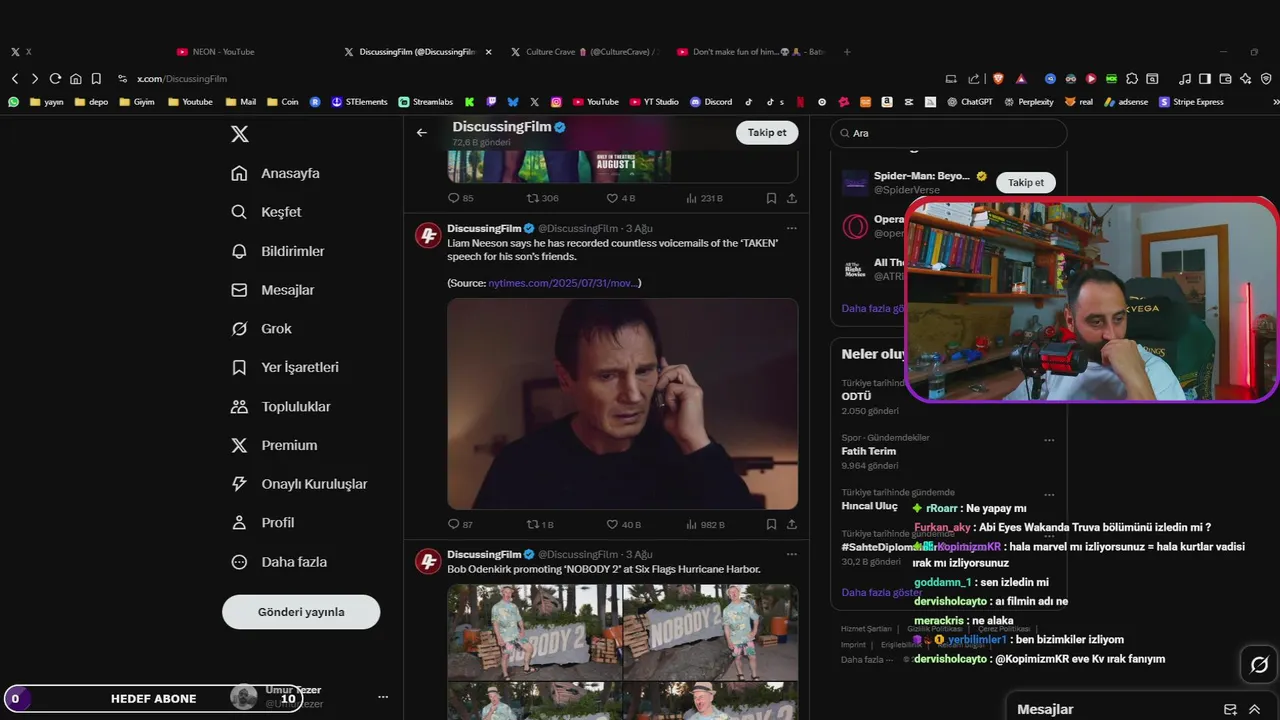Screen dimensions: 1280x720
Task: Show hidden bookmarks with double chevron
Action: [1274, 102]
